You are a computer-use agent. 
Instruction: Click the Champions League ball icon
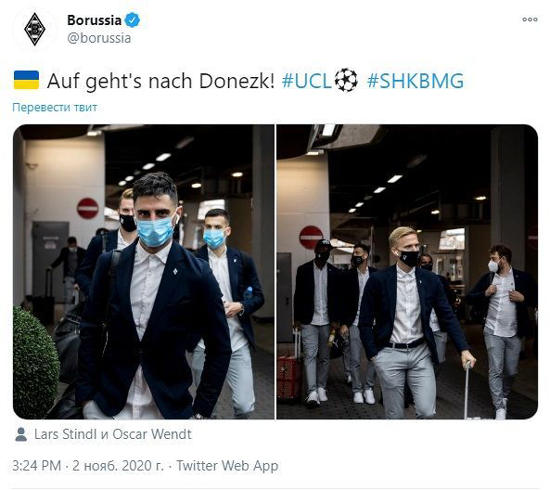pos(346,80)
